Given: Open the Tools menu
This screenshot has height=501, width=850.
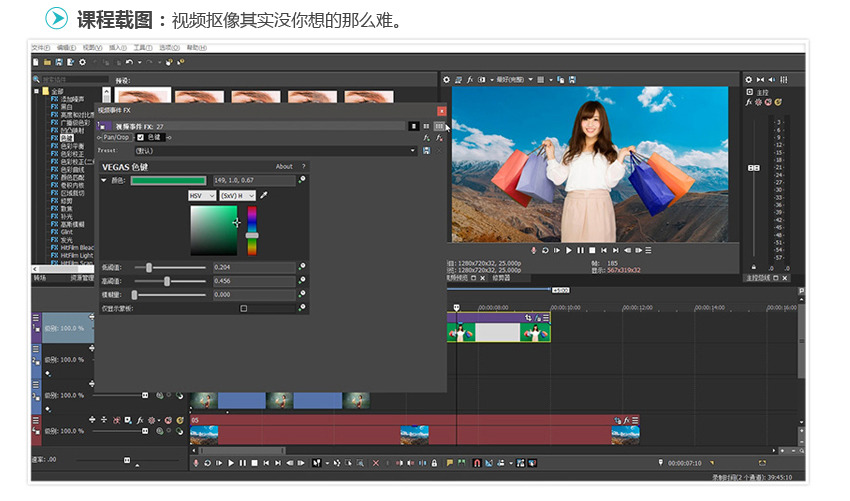Looking at the screenshot, I should click(x=143, y=48).
